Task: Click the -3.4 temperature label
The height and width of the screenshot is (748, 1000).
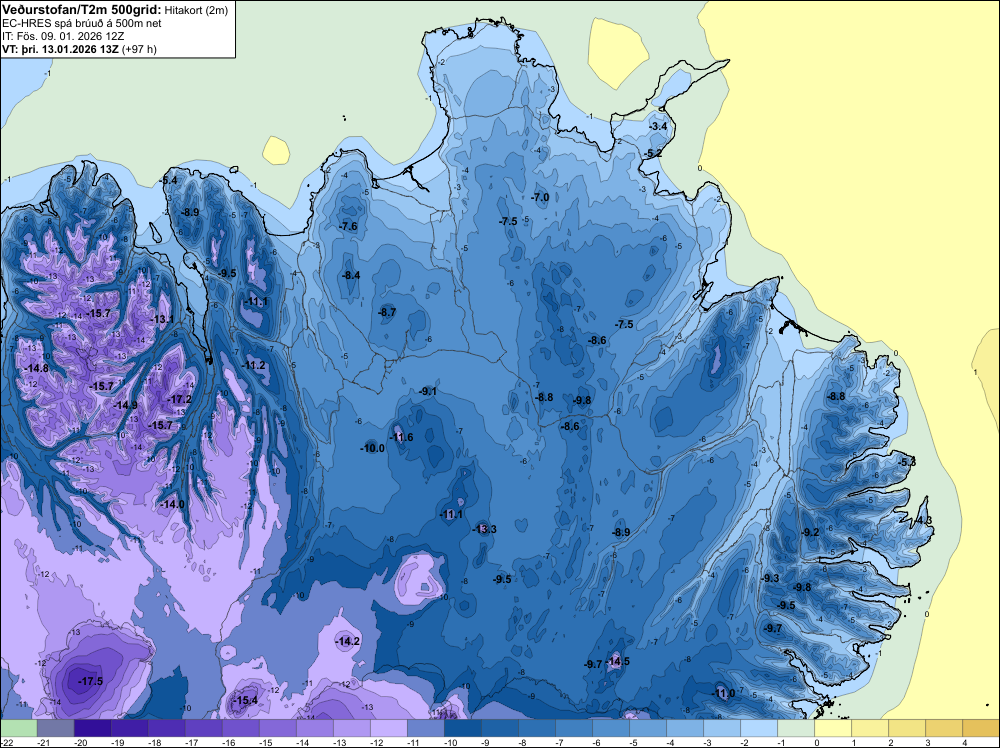Action: coord(658,126)
